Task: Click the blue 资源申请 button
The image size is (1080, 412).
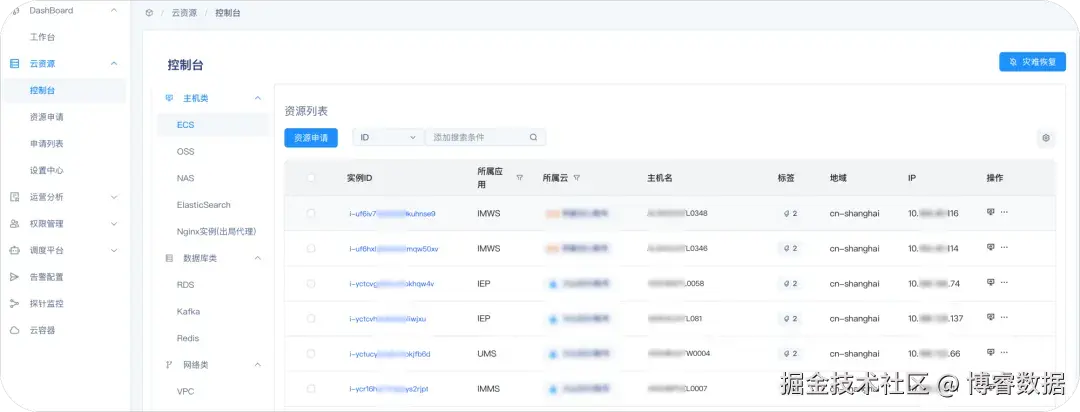Action: [x=311, y=138]
